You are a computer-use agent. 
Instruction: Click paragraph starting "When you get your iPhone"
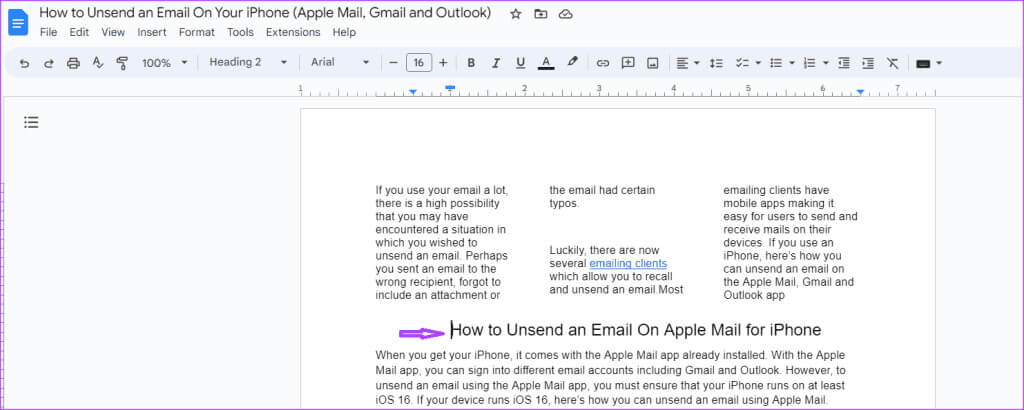point(611,378)
